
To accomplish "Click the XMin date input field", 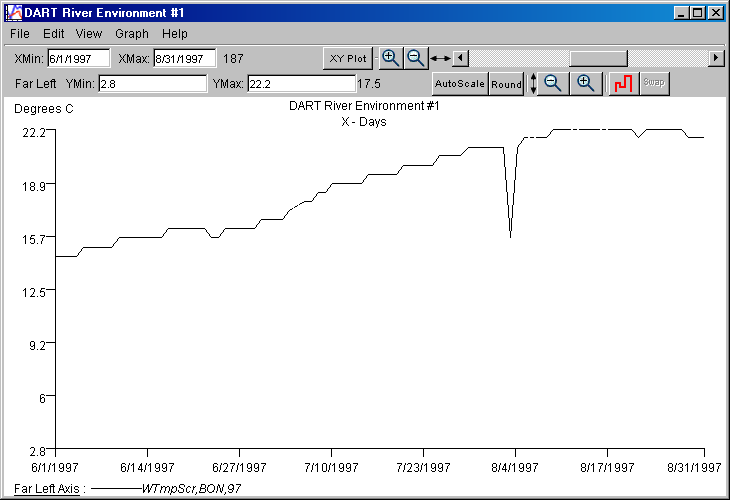I will (x=78, y=59).
